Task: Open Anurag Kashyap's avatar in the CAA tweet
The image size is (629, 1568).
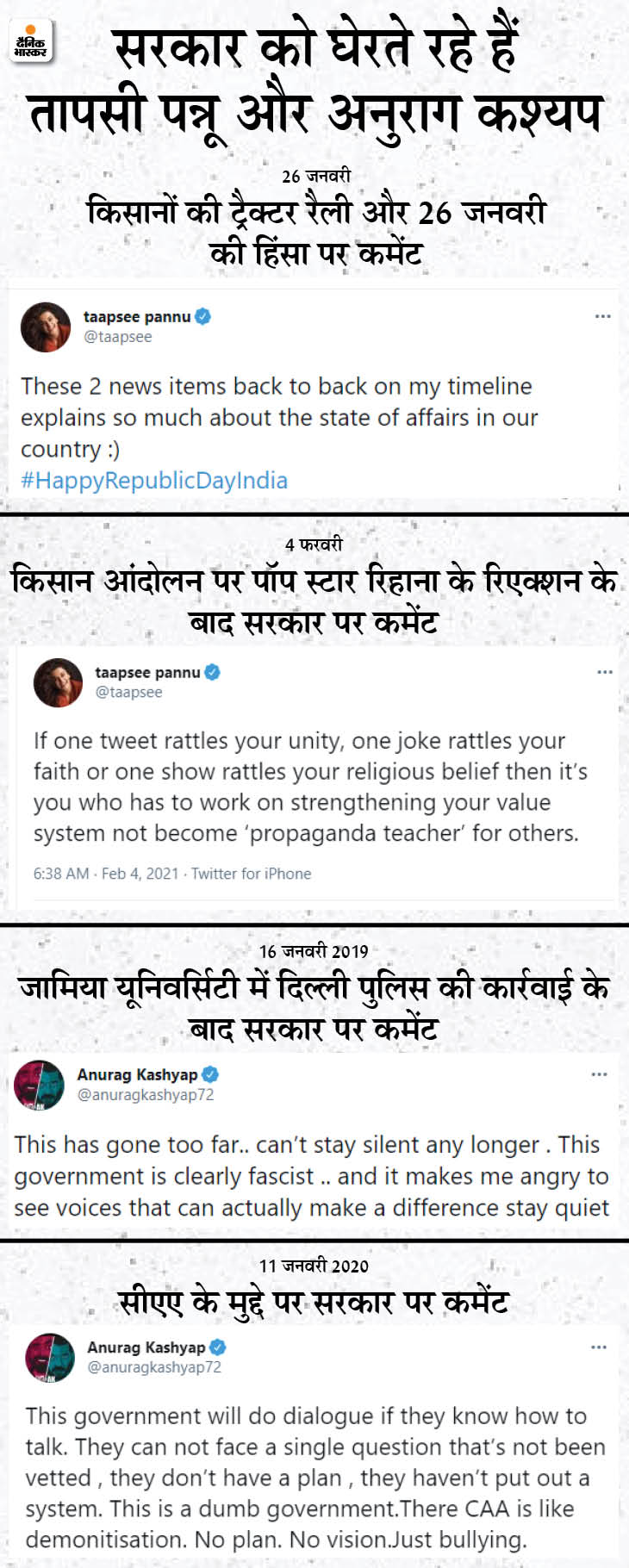Action: tap(50, 1357)
